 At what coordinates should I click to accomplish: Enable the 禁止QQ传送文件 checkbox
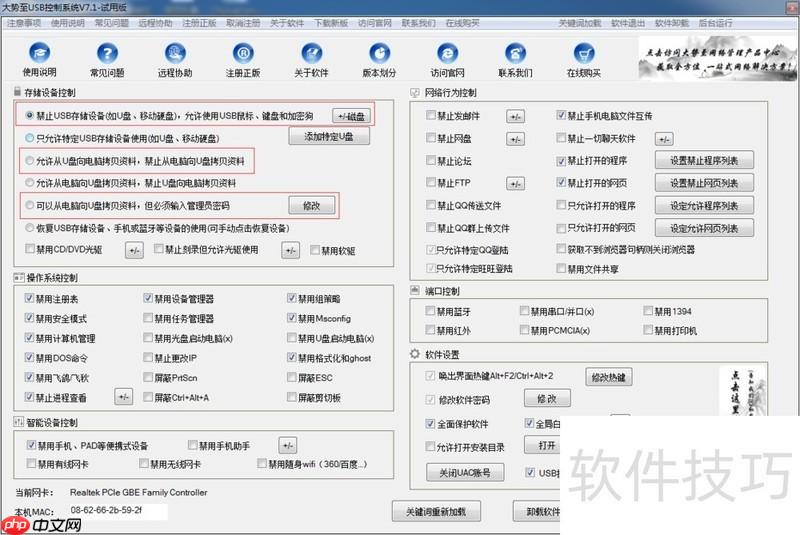click(431, 205)
